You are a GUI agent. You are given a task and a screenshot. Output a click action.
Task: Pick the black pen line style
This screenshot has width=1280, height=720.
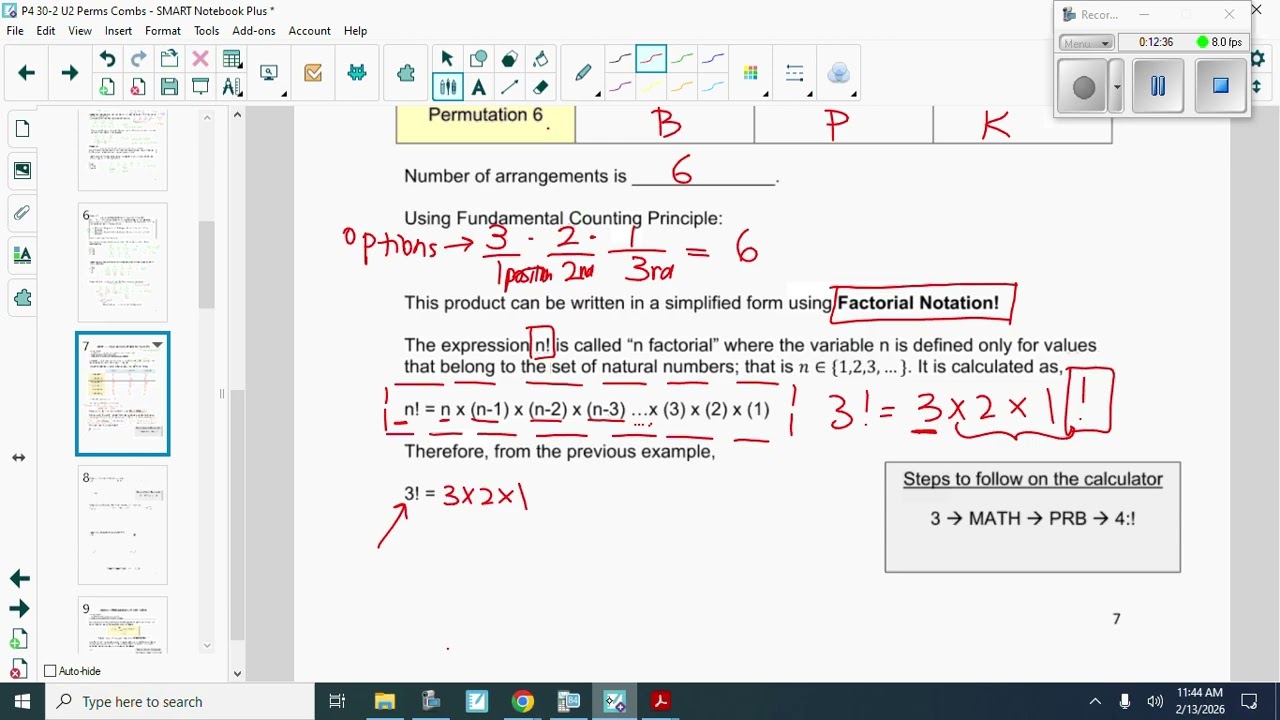coord(620,59)
